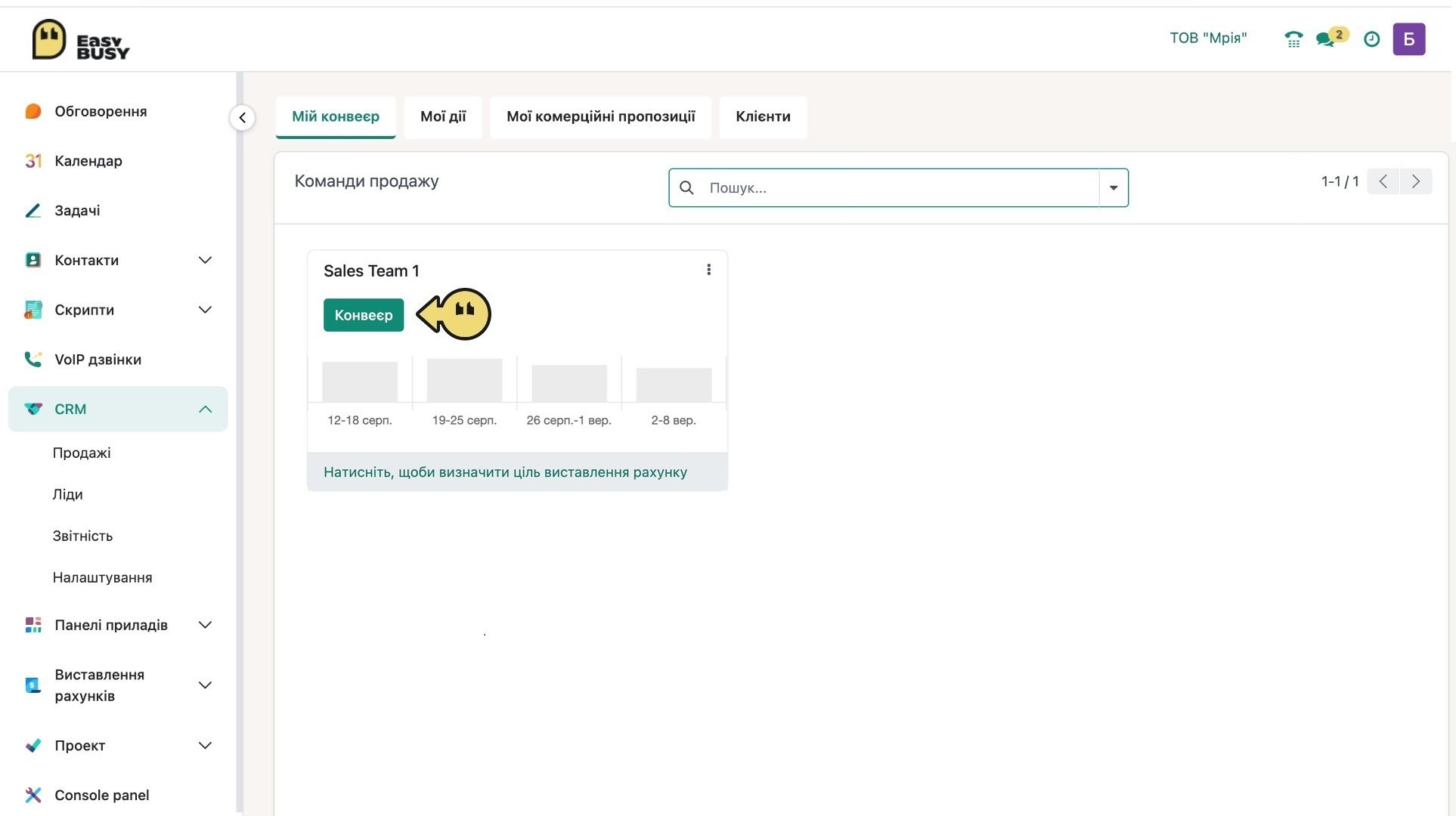Click the Скрипти icon
The height and width of the screenshot is (816, 1456).
33,310
